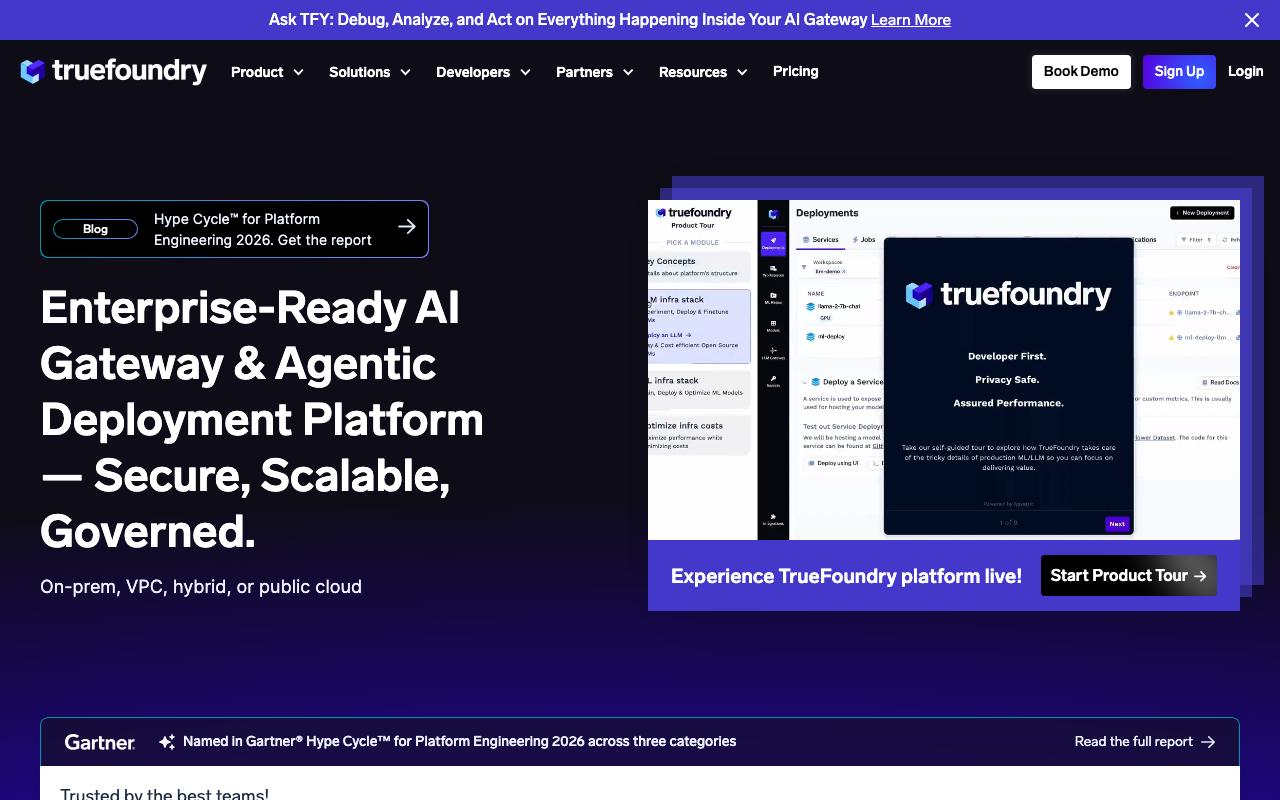The width and height of the screenshot is (1280, 800).
Task: Open Workspaces icon in product tour sidebar
Action: (x=773, y=270)
